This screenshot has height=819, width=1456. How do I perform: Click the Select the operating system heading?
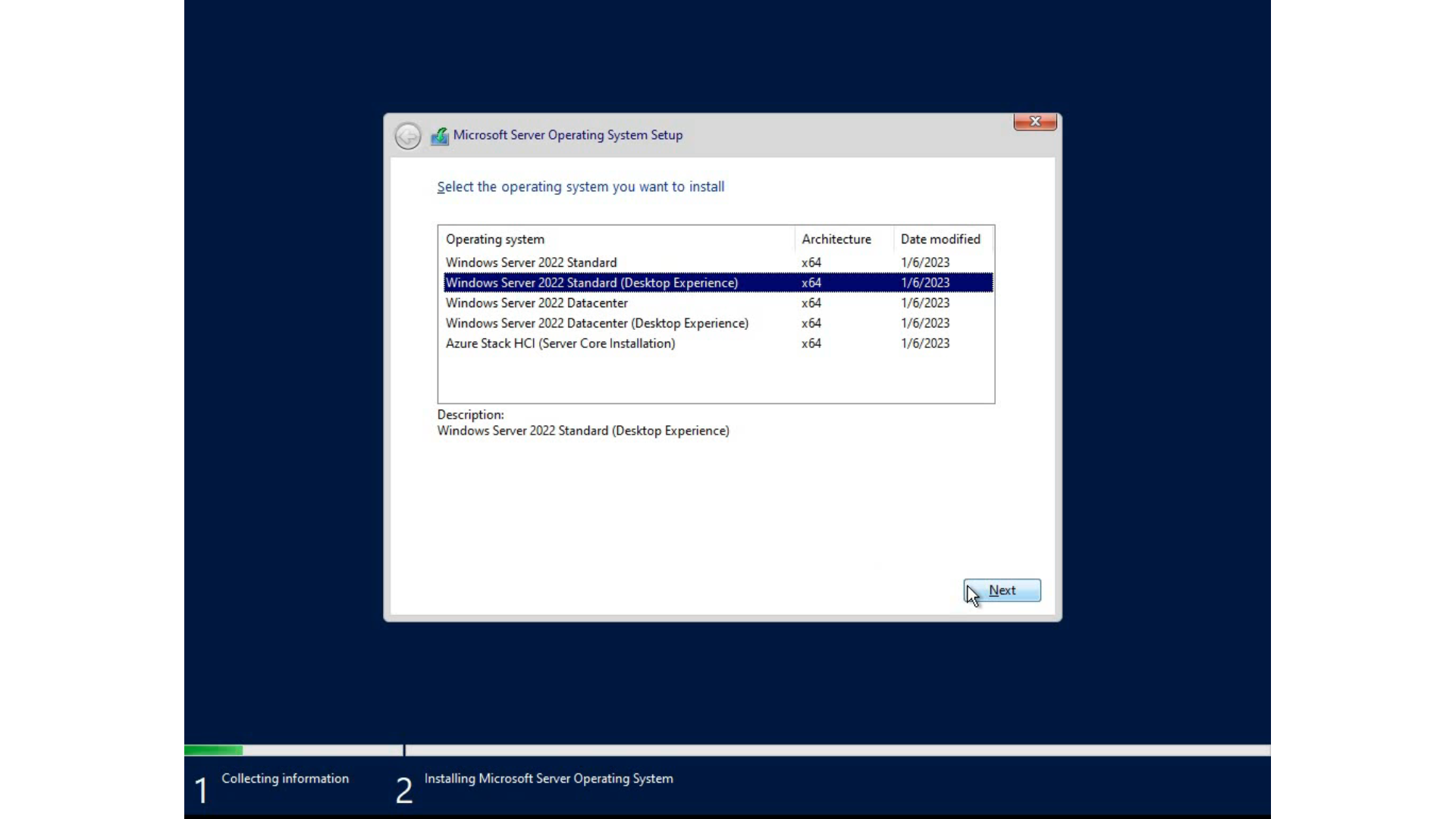tap(581, 187)
